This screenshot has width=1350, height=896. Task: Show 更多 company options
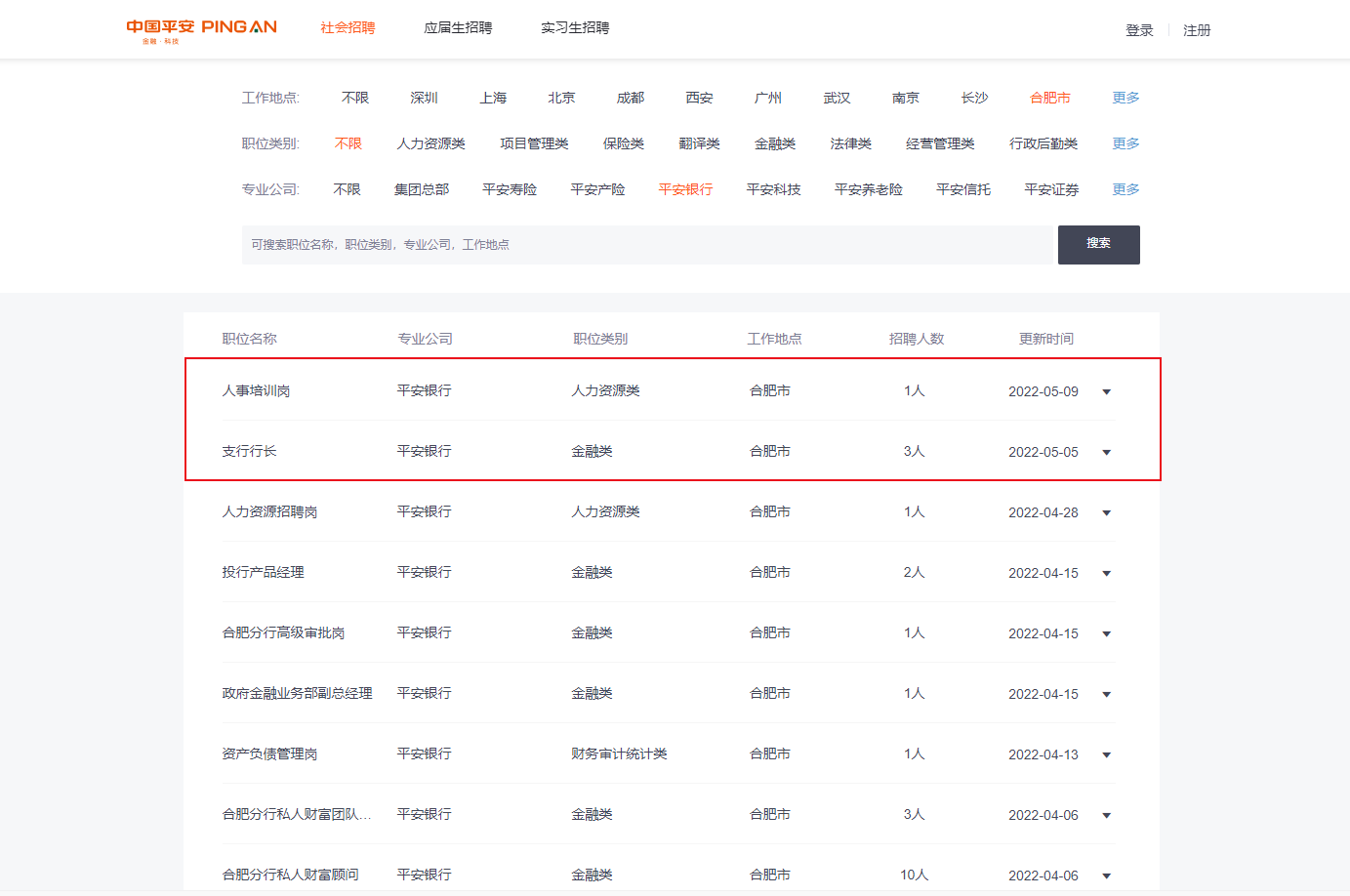pyautogui.click(x=1125, y=189)
